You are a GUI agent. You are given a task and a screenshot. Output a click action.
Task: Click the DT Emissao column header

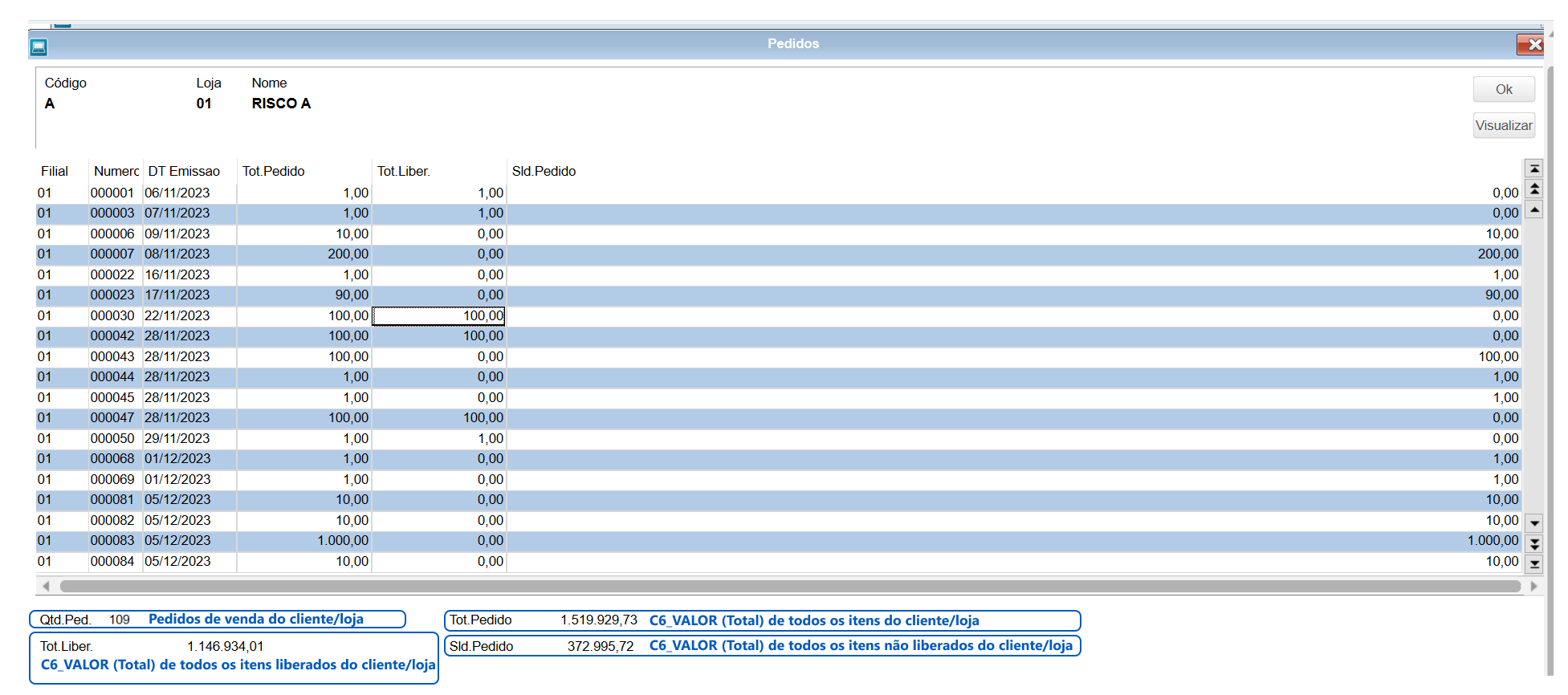[184, 171]
